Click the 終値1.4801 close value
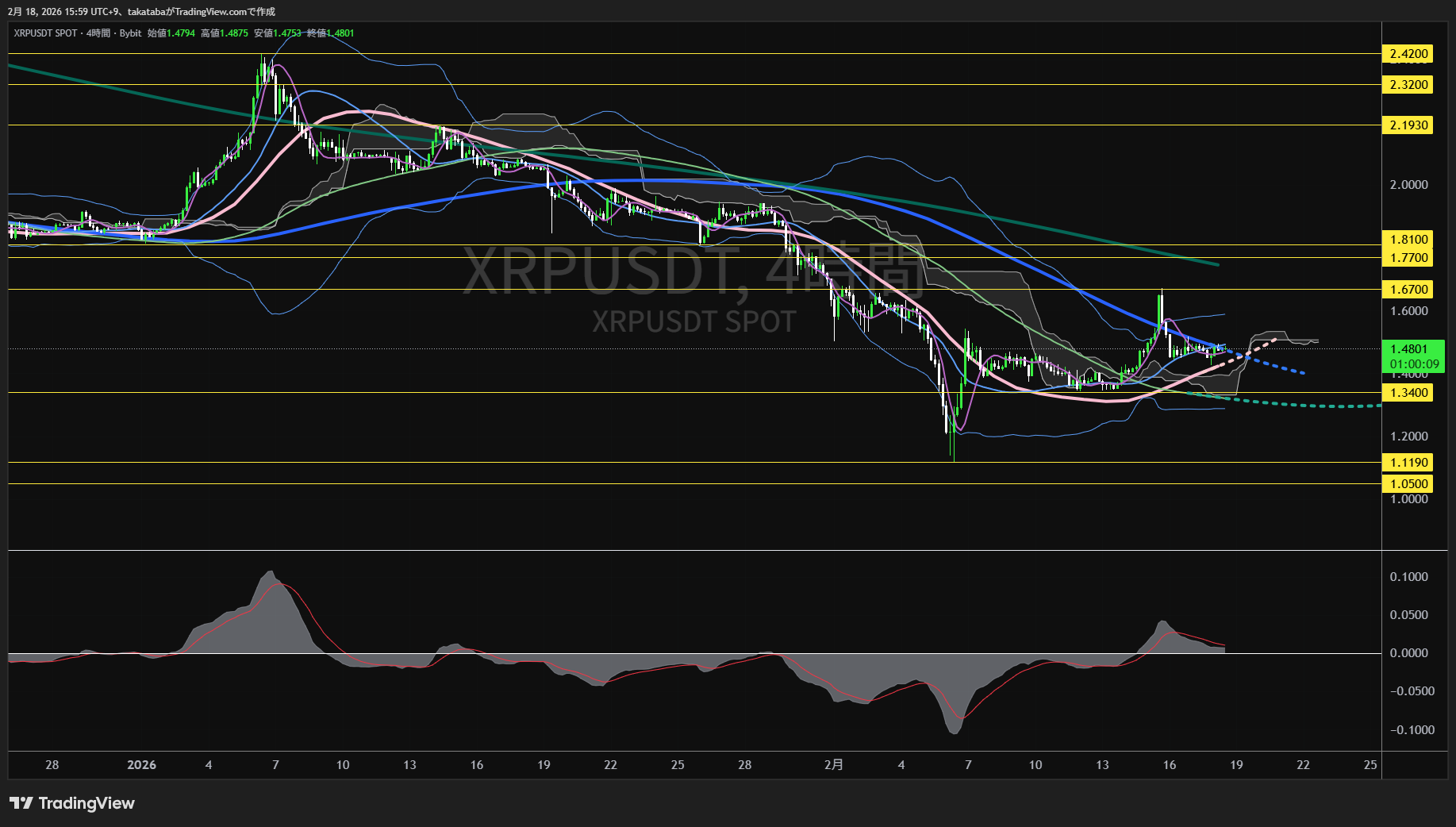The height and width of the screenshot is (827, 1456). pyautogui.click(x=331, y=33)
